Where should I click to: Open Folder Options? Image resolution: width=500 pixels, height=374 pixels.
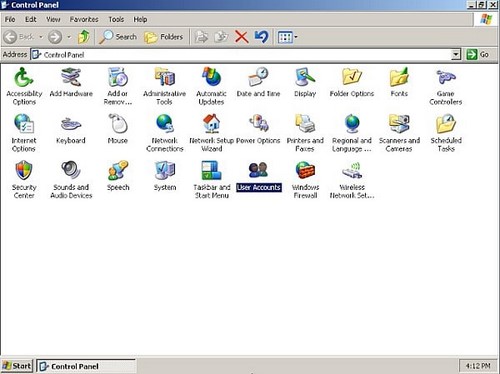(352, 82)
